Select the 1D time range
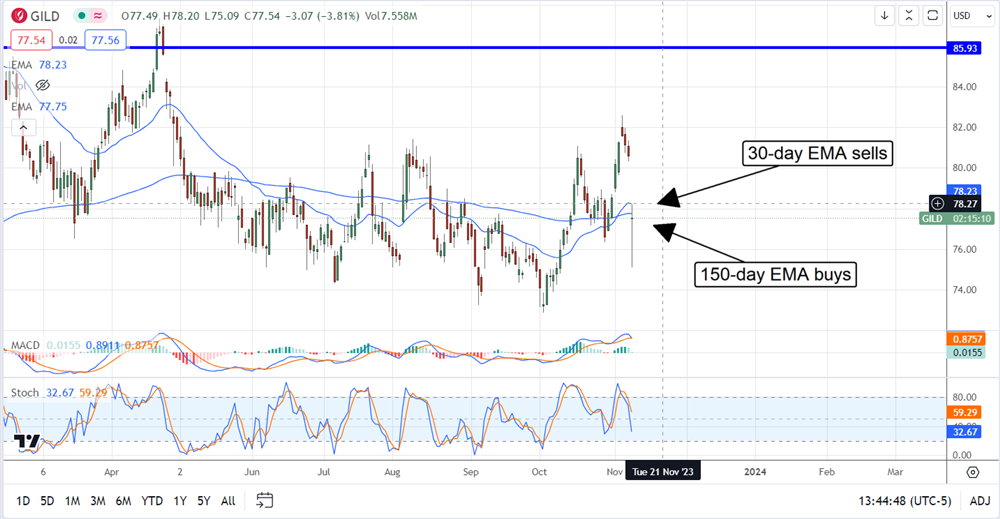Screen dimensions: 1000x519 tap(23, 501)
